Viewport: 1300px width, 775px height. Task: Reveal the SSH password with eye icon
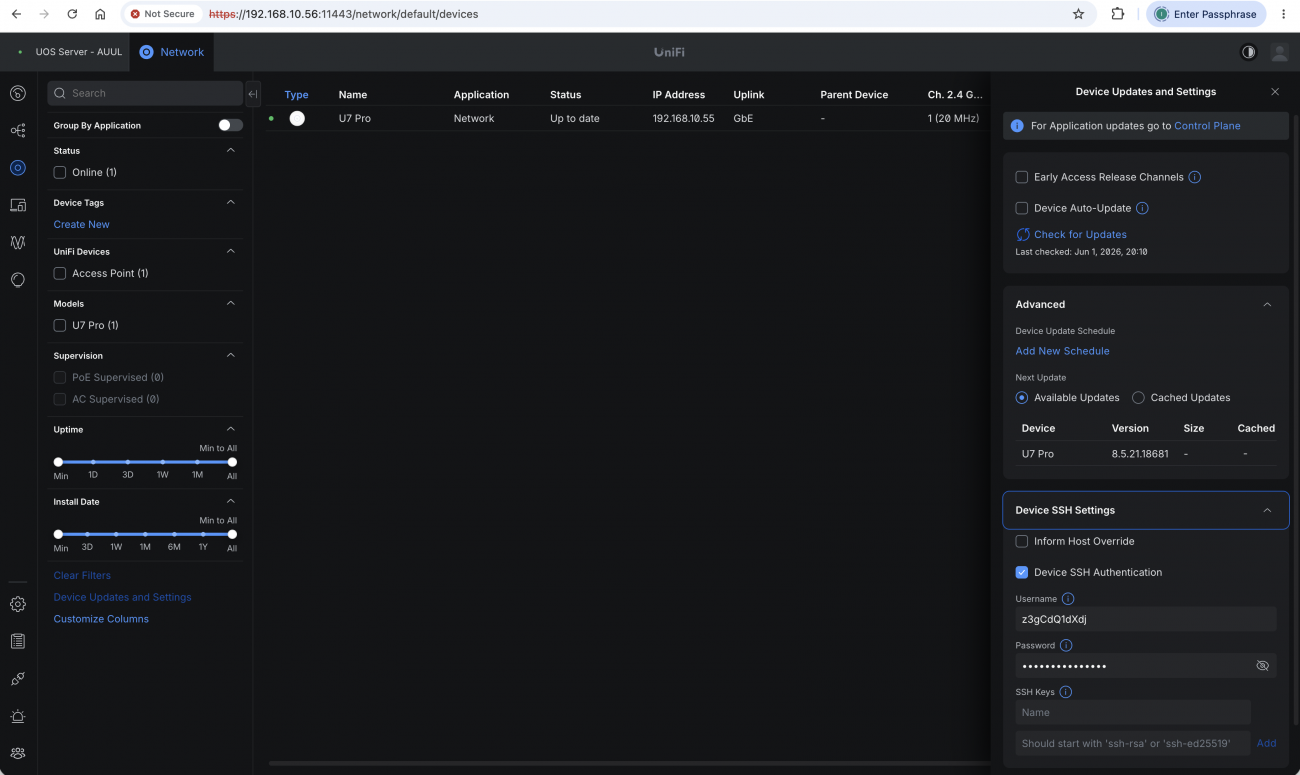click(1262, 666)
